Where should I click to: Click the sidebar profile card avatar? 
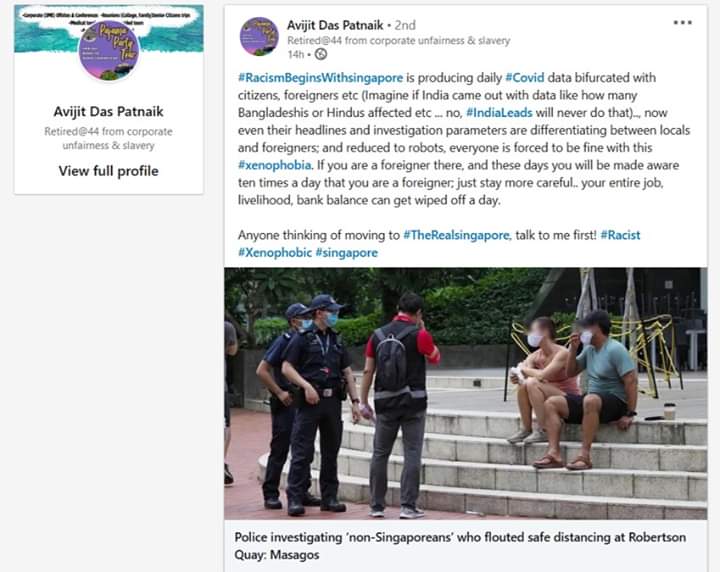pos(109,50)
